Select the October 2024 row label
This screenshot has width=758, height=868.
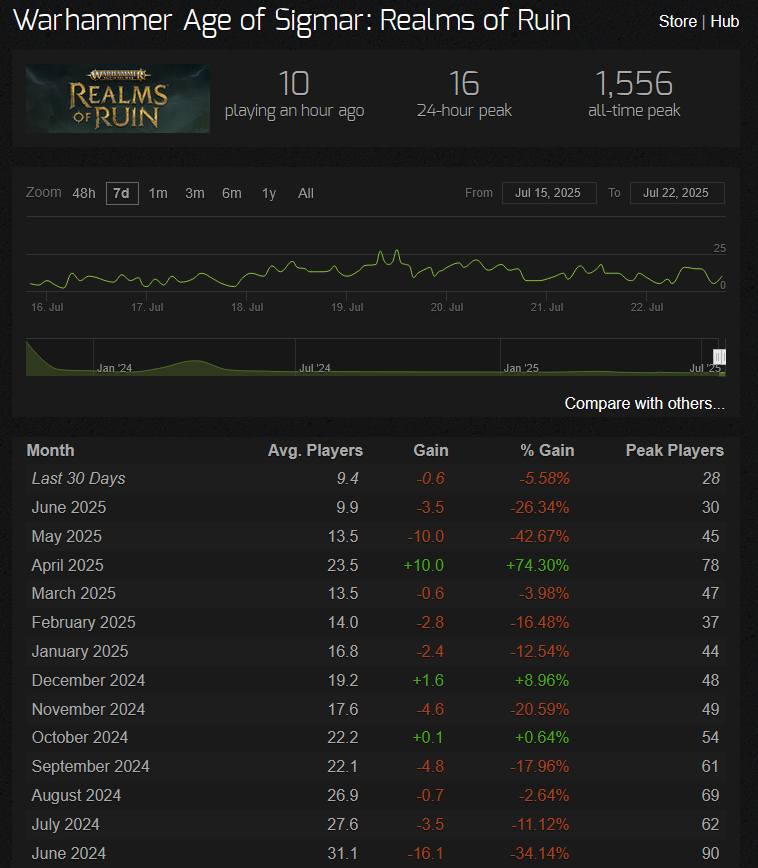(80, 737)
